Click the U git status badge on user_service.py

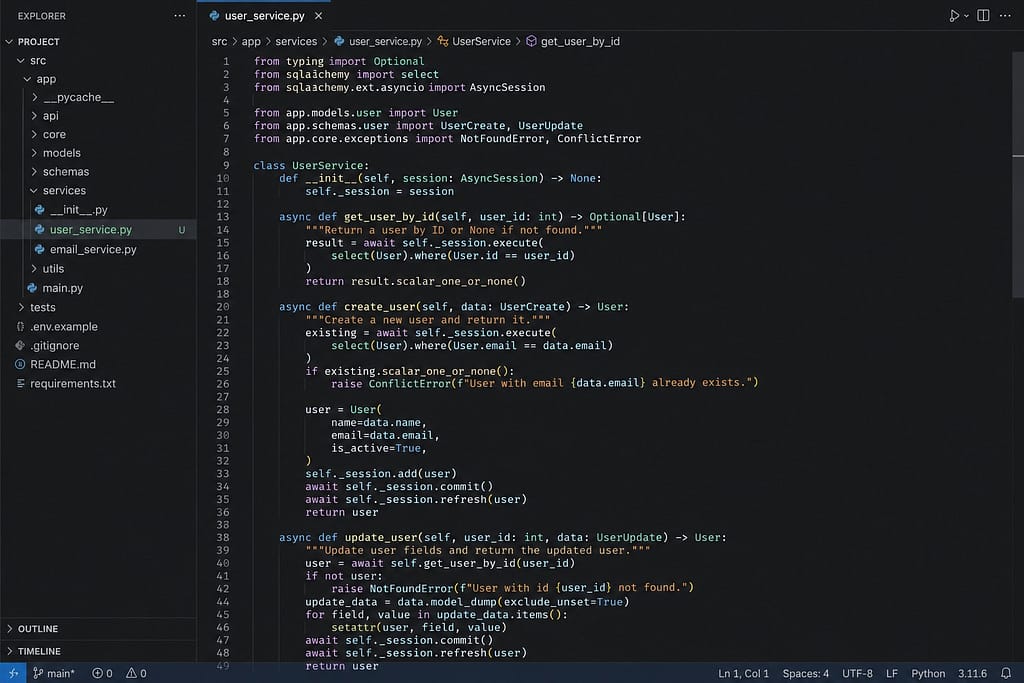[182, 230]
